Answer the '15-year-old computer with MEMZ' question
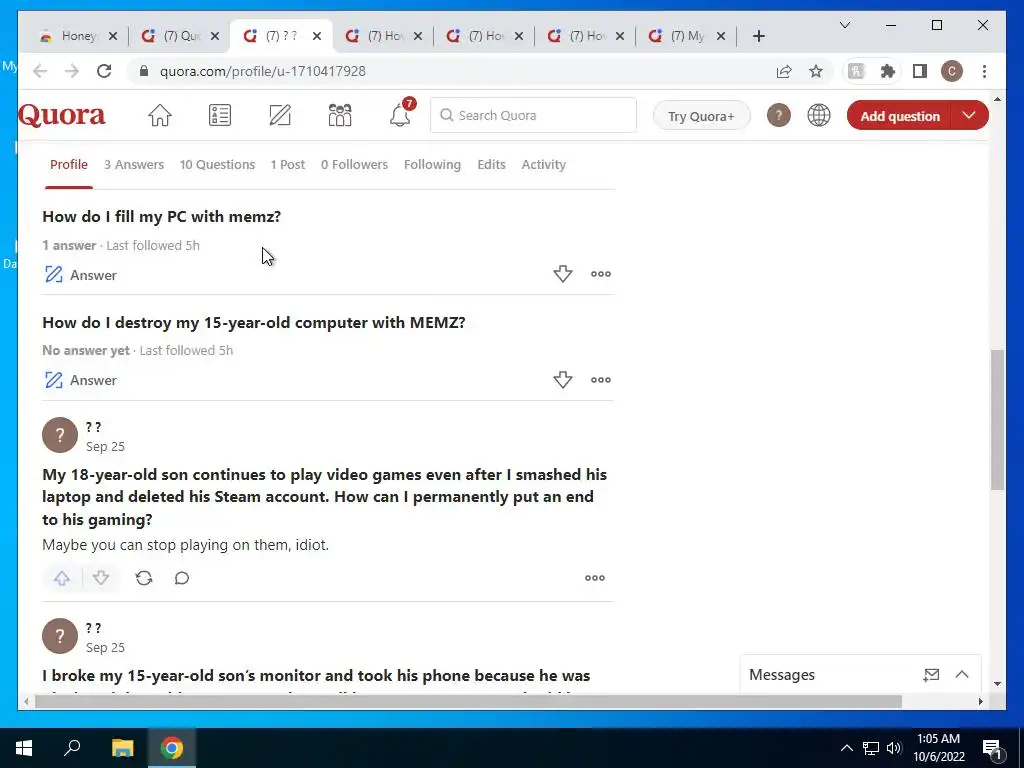Viewport: 1024px width, 768px height. 80,380
